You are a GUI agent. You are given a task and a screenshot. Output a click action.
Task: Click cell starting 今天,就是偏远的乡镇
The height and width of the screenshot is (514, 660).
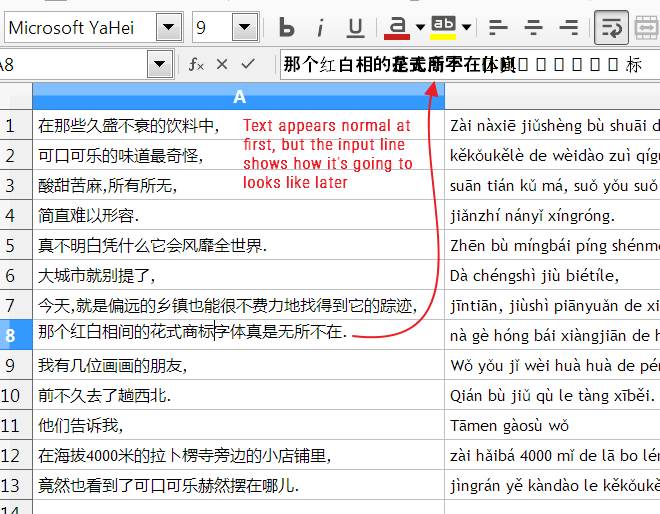pos(239,305)
